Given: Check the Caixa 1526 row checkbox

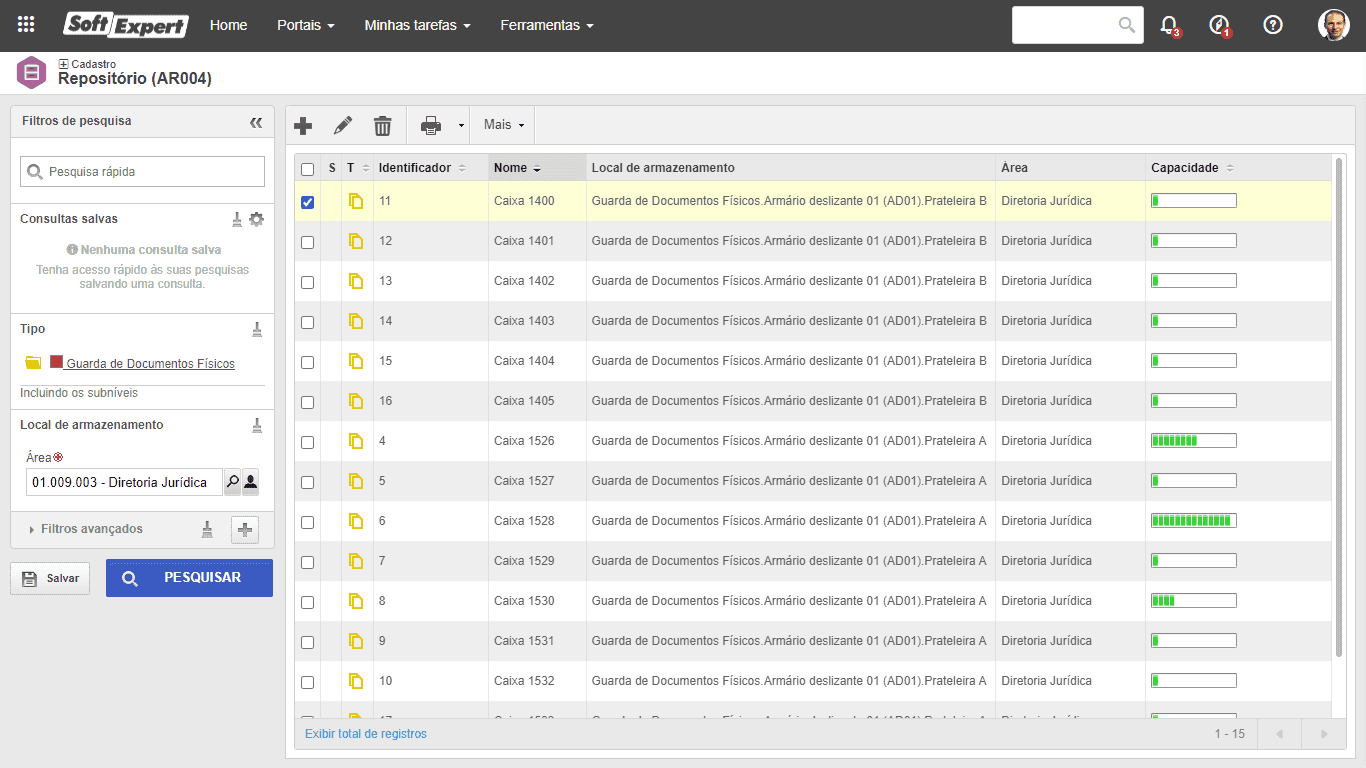Looking at the screenshot, I should [307, 442].
